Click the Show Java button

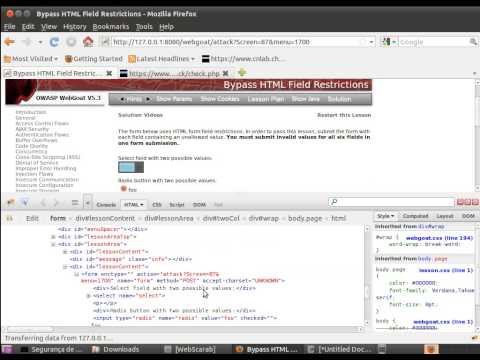[x=306, y=99]
